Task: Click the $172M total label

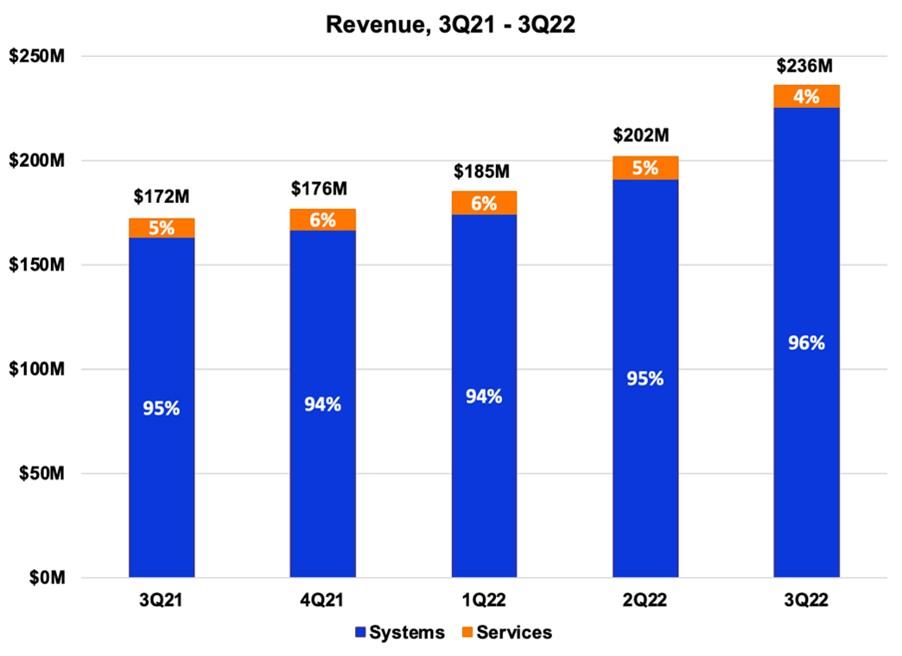Action: [x=160, y=199]
